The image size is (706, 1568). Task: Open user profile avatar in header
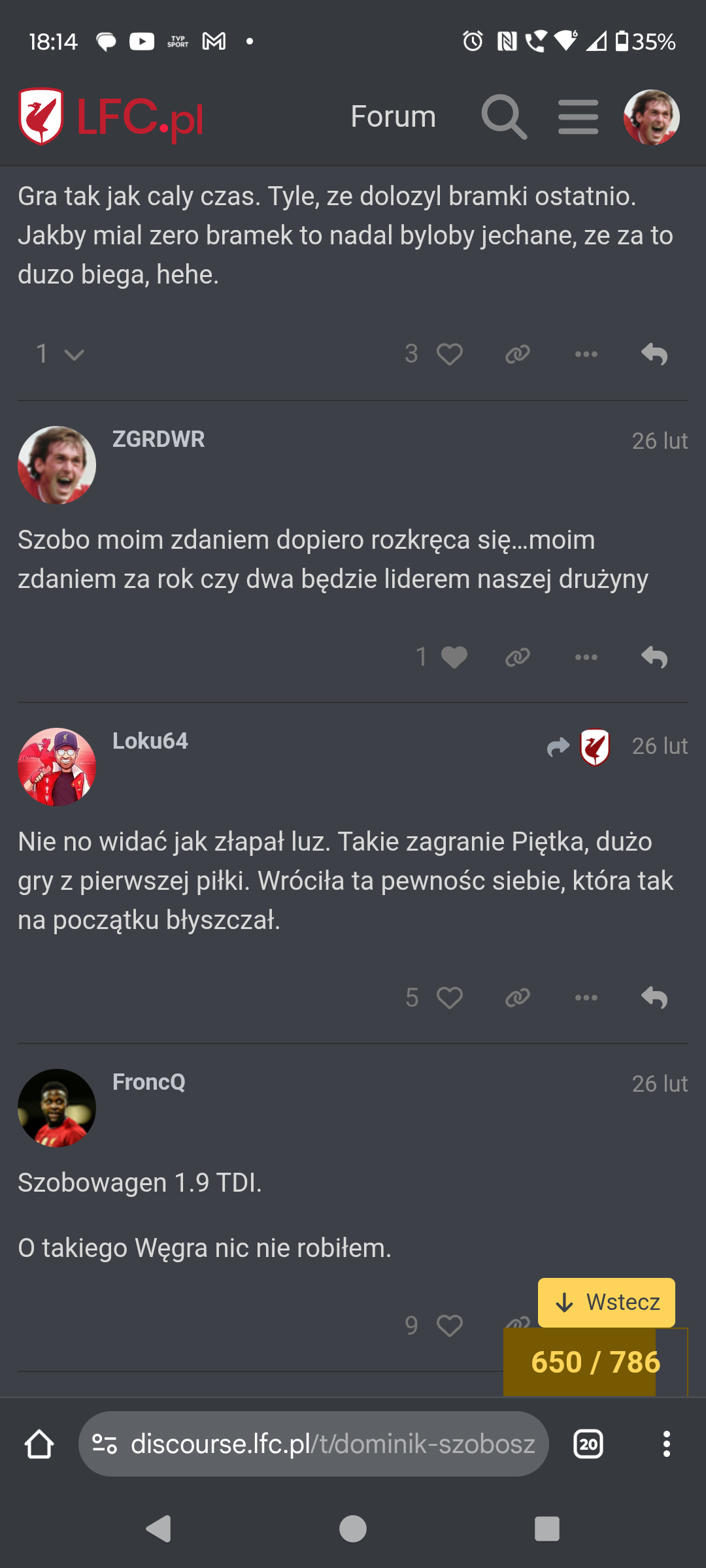pos(651,118)
